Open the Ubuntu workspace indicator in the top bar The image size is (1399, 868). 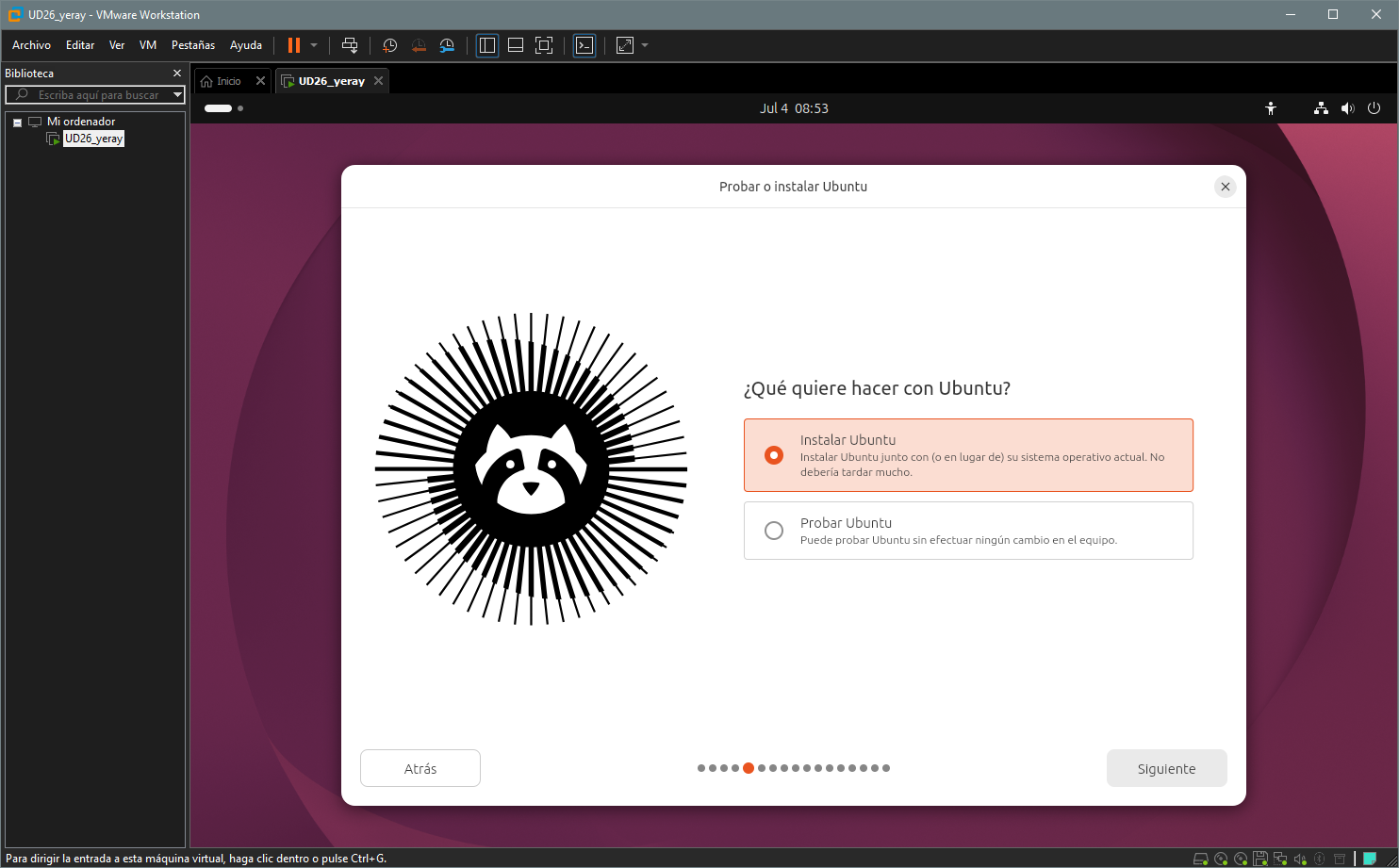[x=224, y=108]
